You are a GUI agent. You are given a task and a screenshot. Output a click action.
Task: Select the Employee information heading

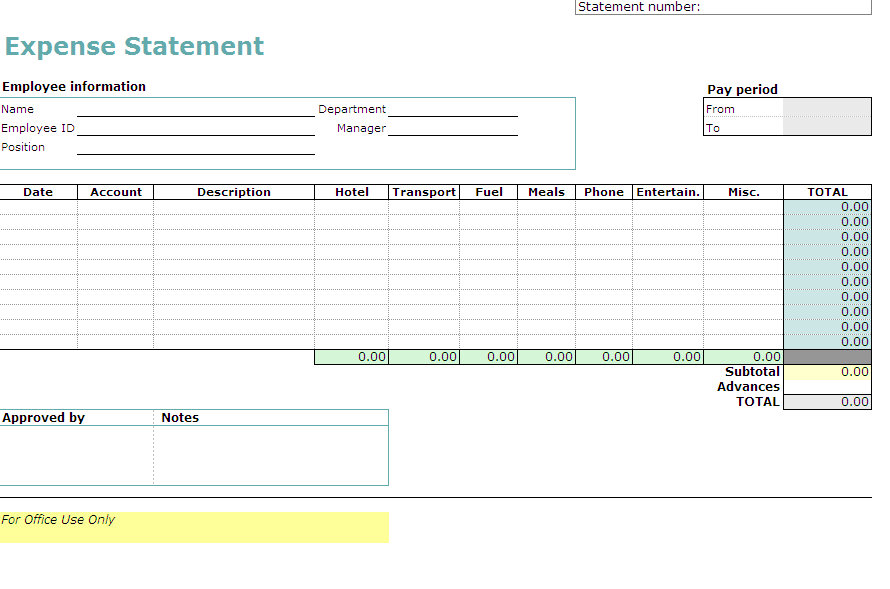pyautogui.click(x=74, y=87)
